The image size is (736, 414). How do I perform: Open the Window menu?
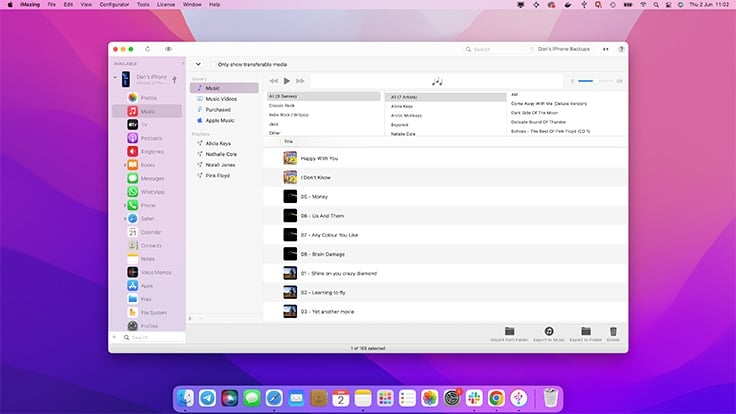[x=192, y=4]
